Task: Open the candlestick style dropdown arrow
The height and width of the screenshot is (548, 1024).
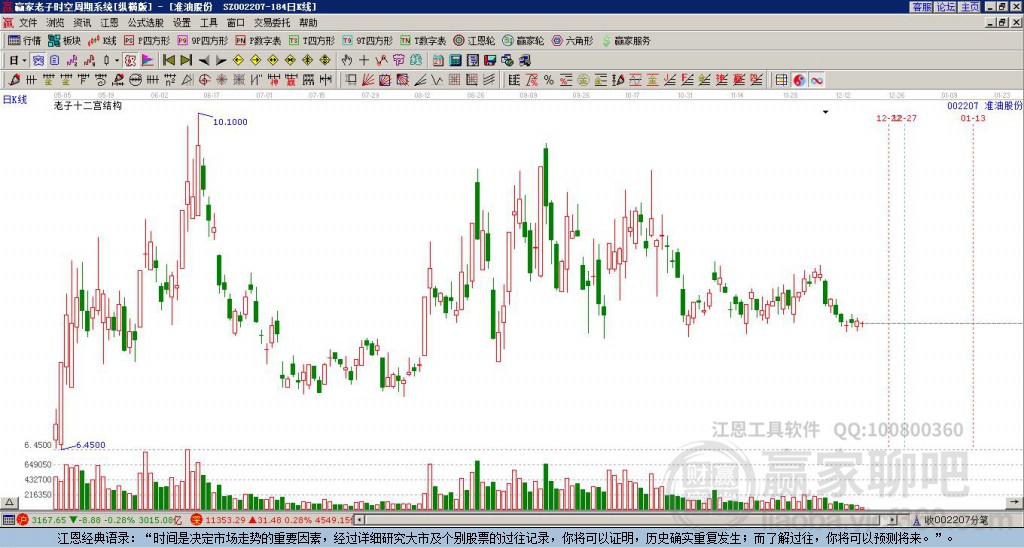Action: 117,60
